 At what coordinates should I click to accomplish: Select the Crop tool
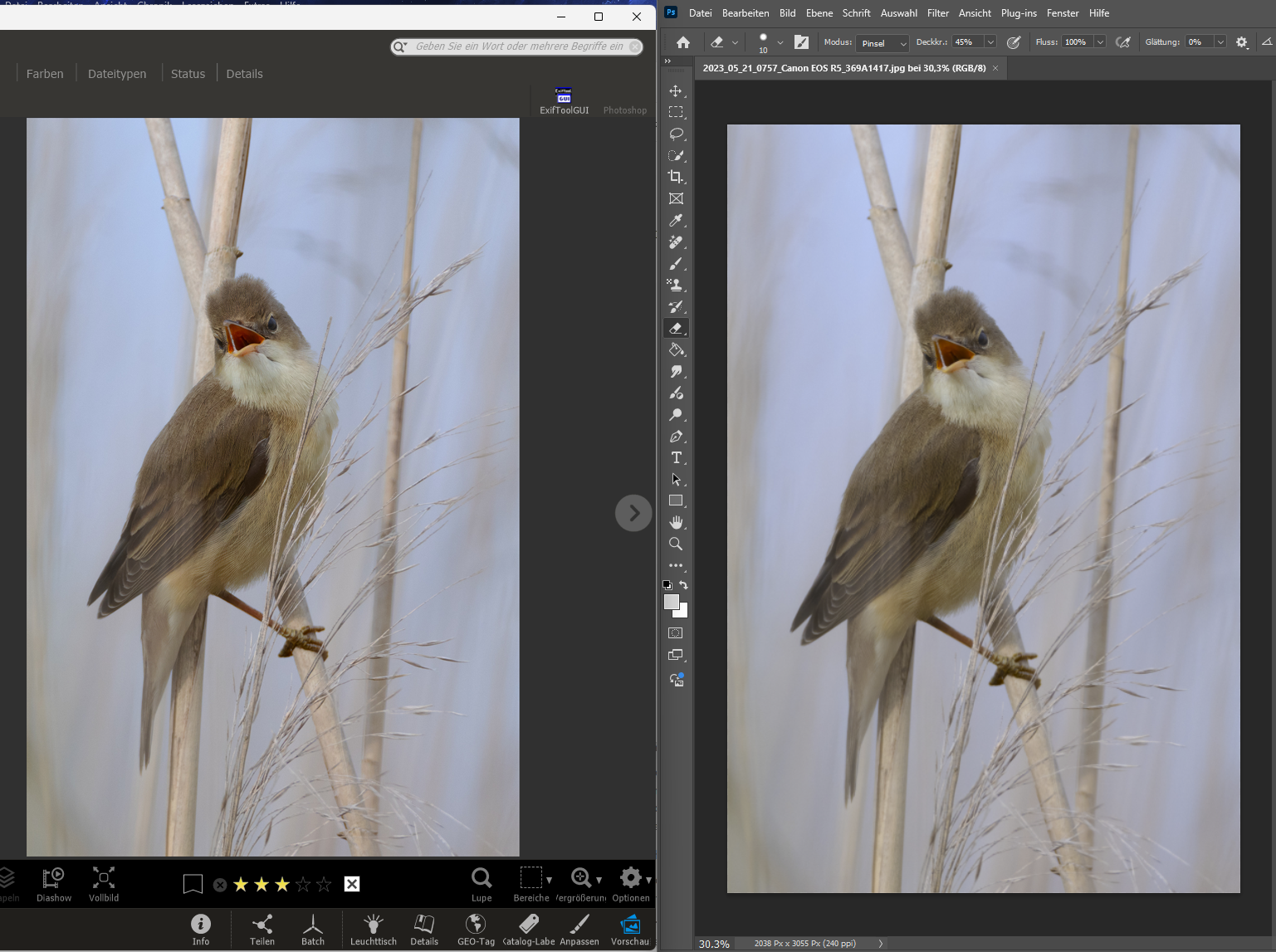[x=676, y=177]
